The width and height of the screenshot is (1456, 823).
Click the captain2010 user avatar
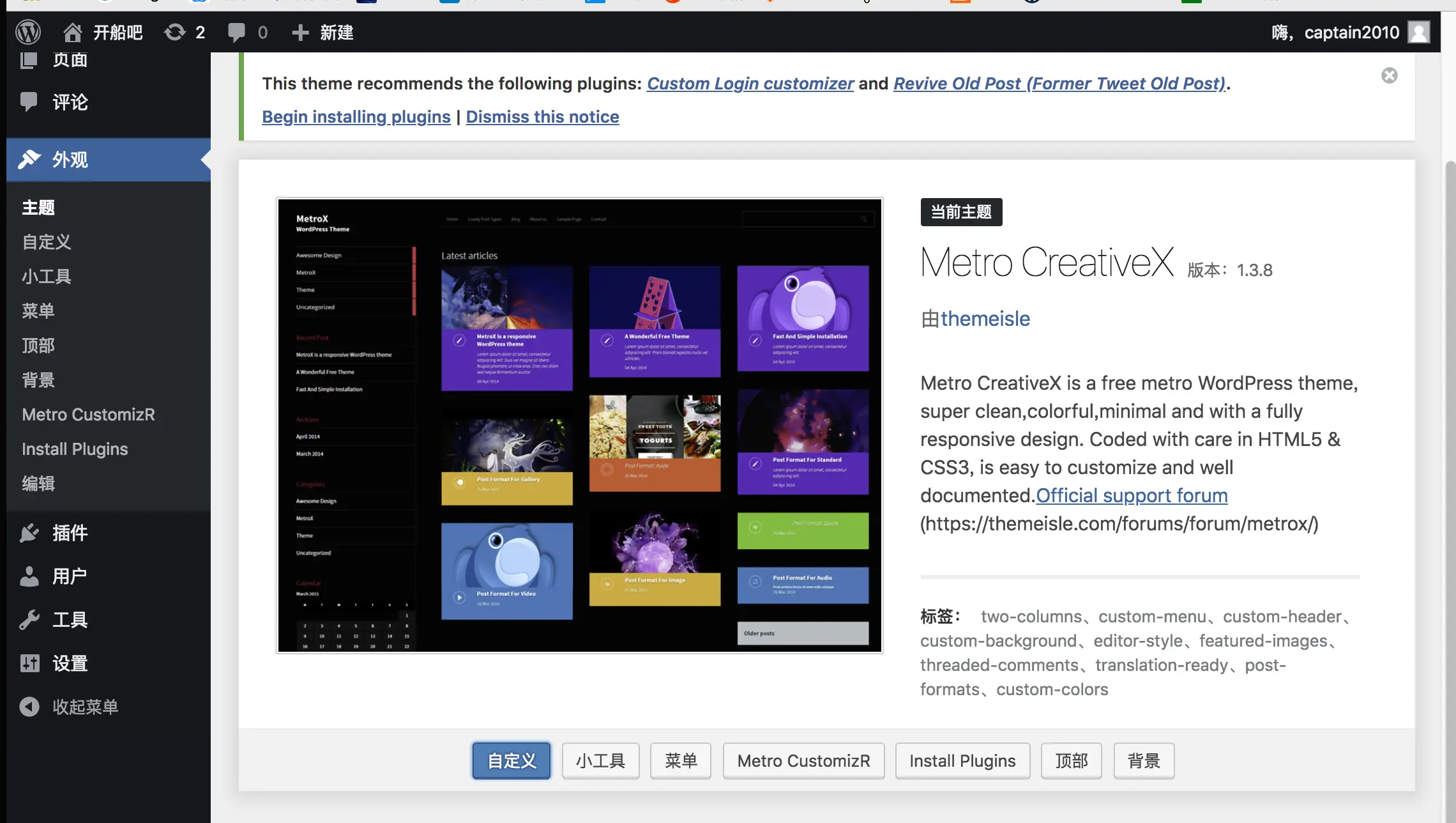pyautogui.click(x=1420, y=32)
